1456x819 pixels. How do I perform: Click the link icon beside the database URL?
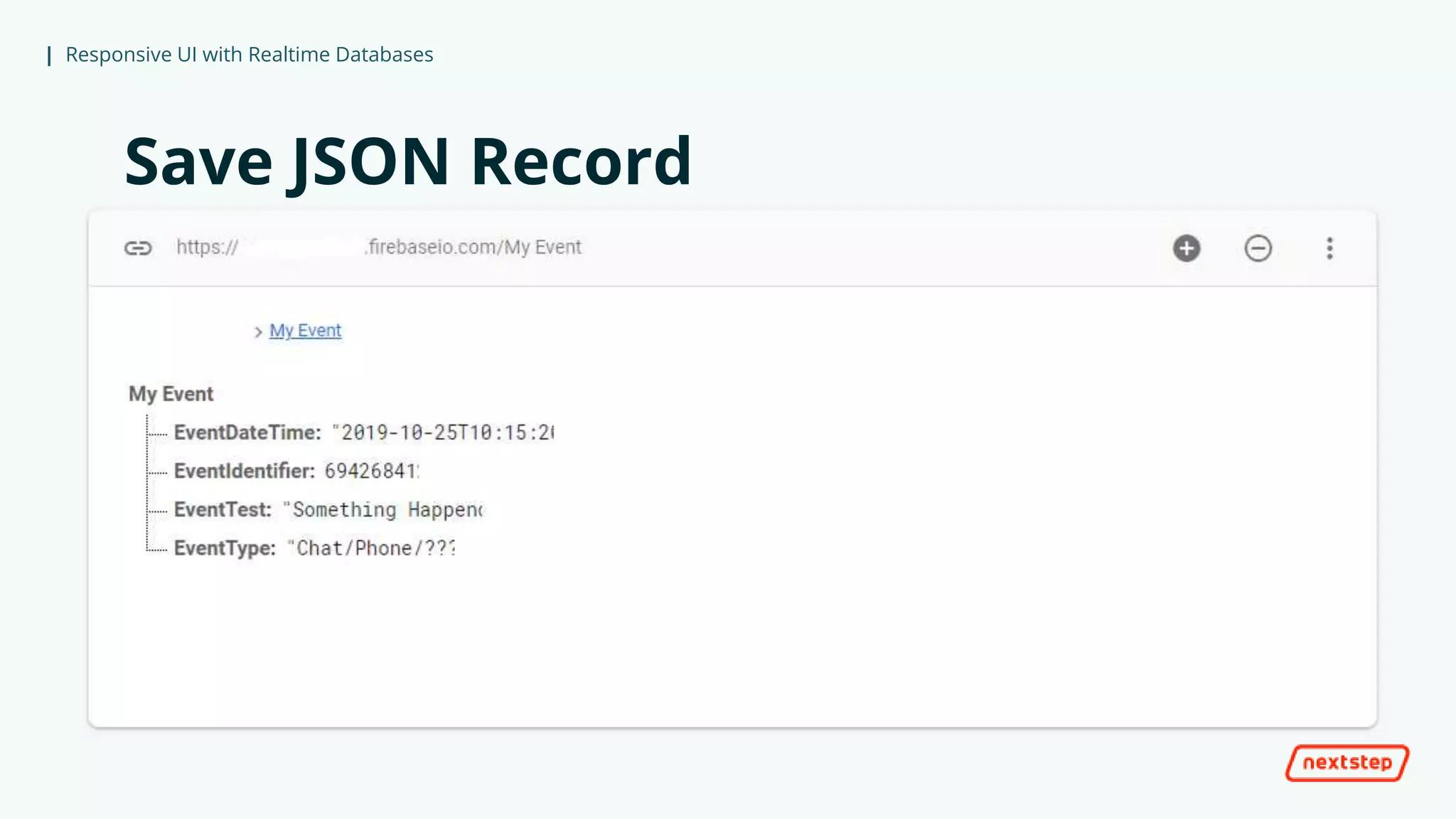tap(138, 248)
